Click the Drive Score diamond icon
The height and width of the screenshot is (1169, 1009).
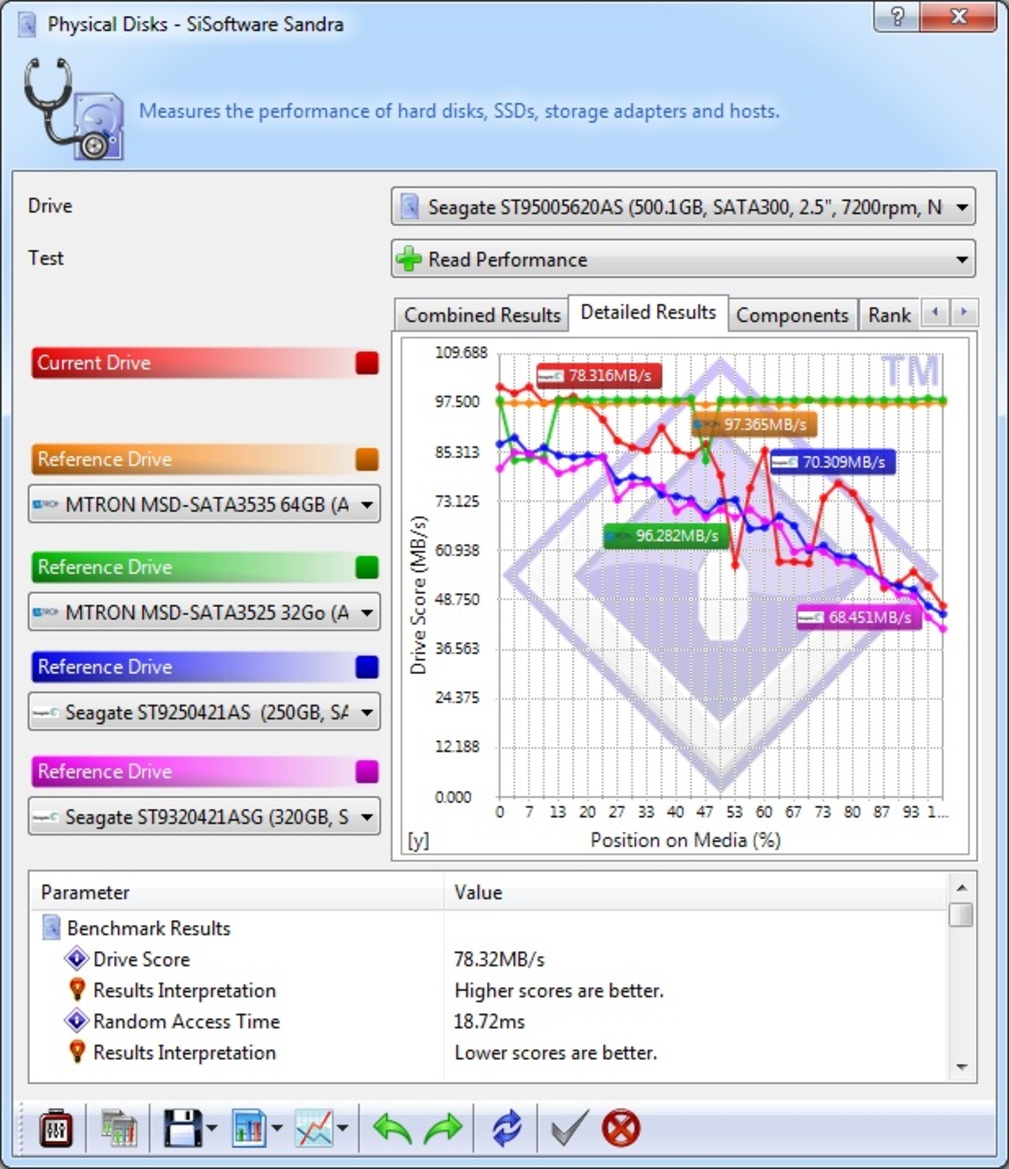point(77,958)
